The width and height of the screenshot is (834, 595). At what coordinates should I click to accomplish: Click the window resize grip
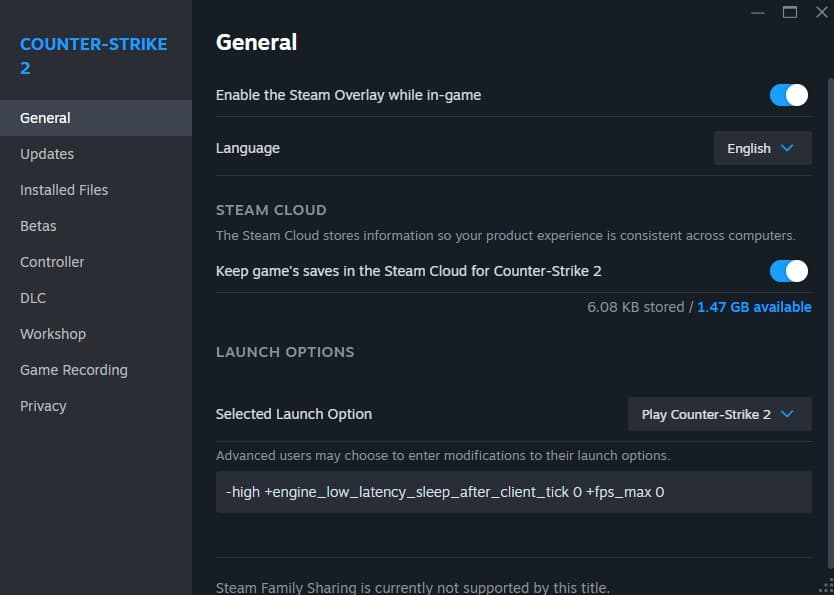pos(826,587)
